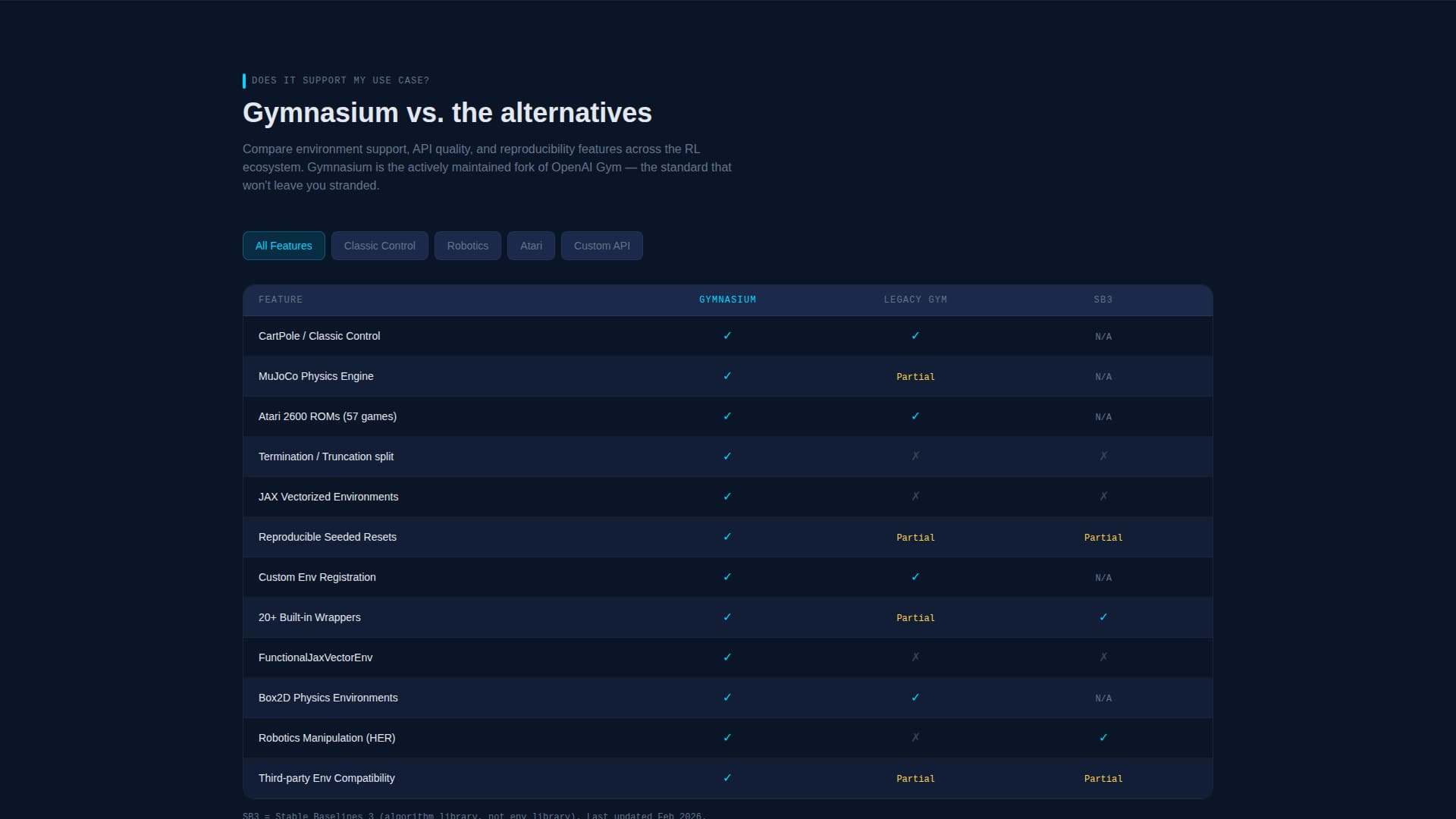Click the Legacy Gym checkmark in the Atari 2600 ROMs row
This screenshot has height=819, width=1456.
pyautogui.click(x=915, y=416)
